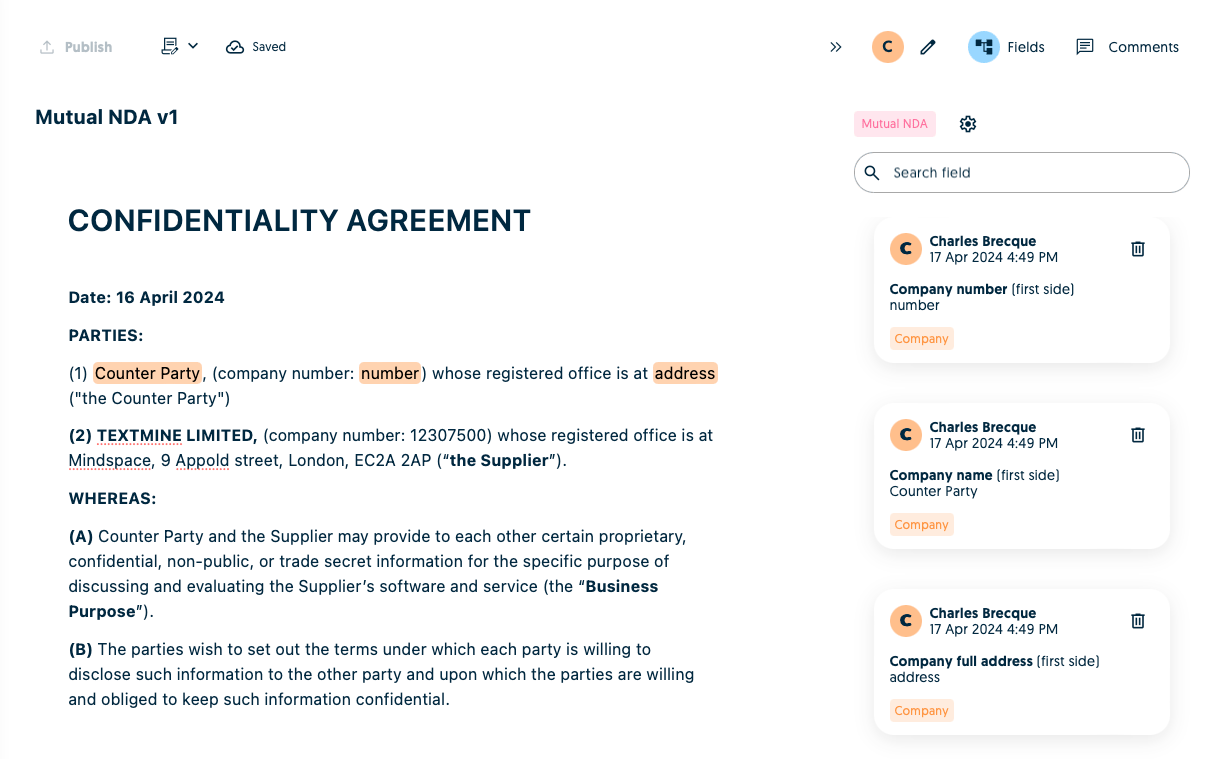Click the Mutual NDA pink tag
Screen dimensions: 1214x759
point(895,124)
